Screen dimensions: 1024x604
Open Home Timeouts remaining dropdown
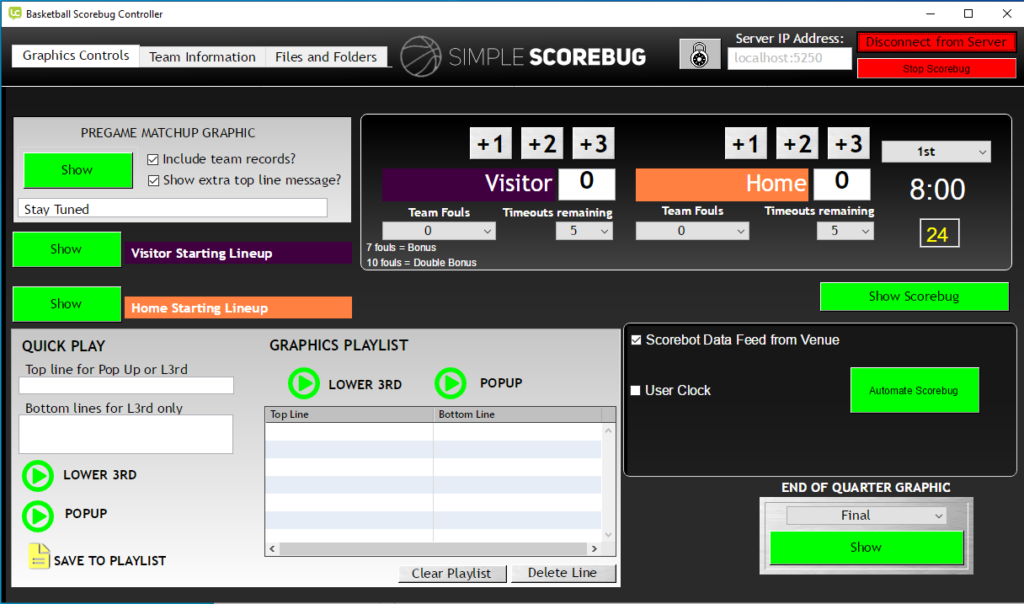(845, 230)
